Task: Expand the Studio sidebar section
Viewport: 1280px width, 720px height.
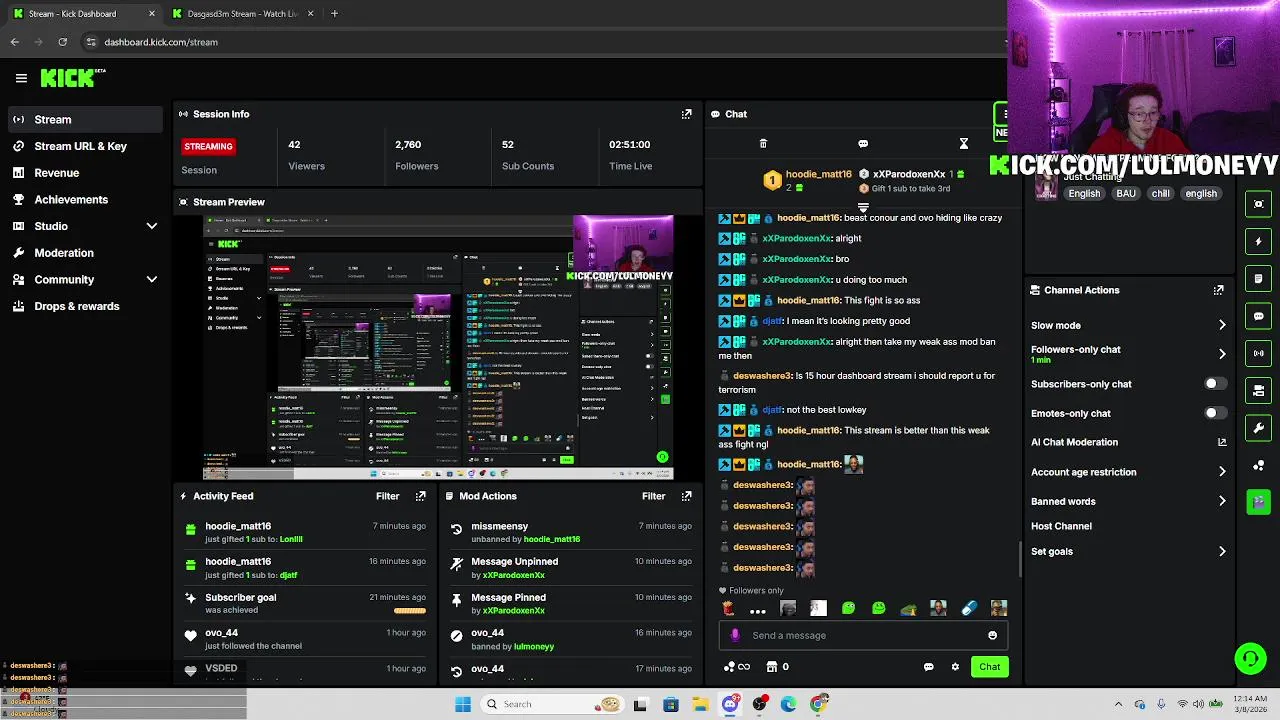Action: (x=152, y=226)
